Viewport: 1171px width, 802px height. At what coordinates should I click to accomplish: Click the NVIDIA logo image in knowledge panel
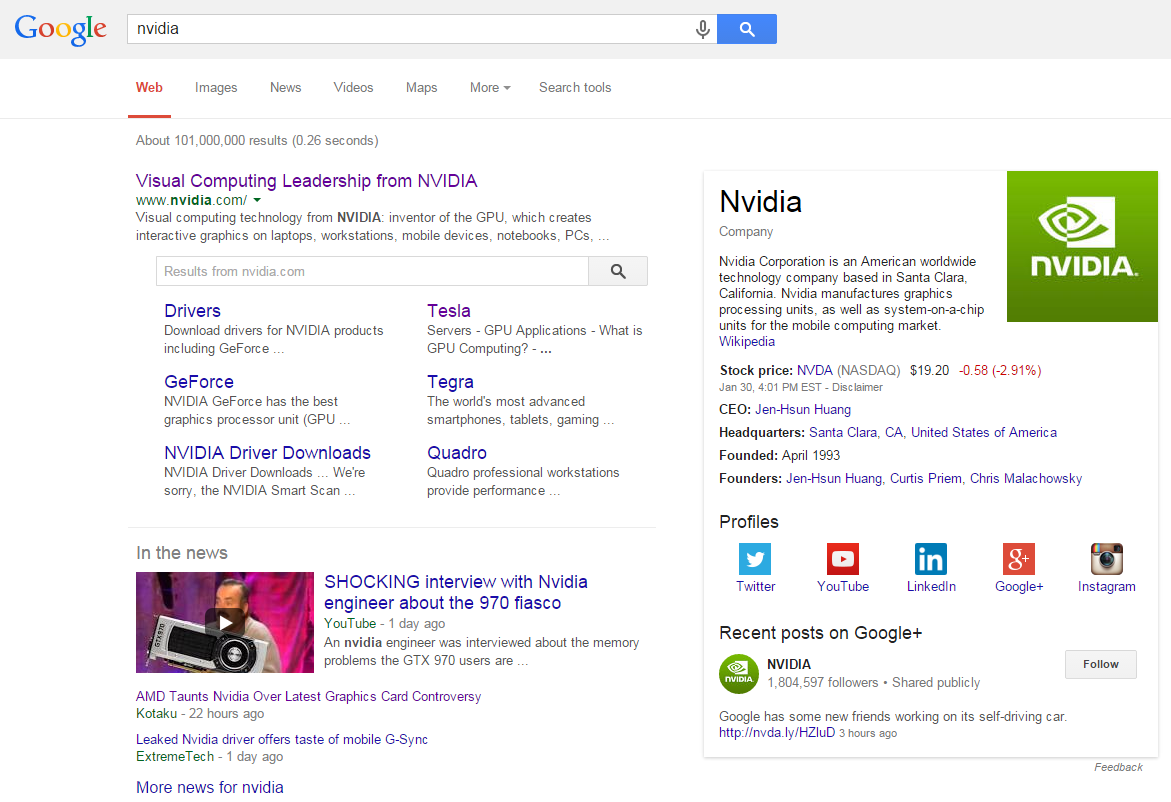click(x=1082, y=247)
